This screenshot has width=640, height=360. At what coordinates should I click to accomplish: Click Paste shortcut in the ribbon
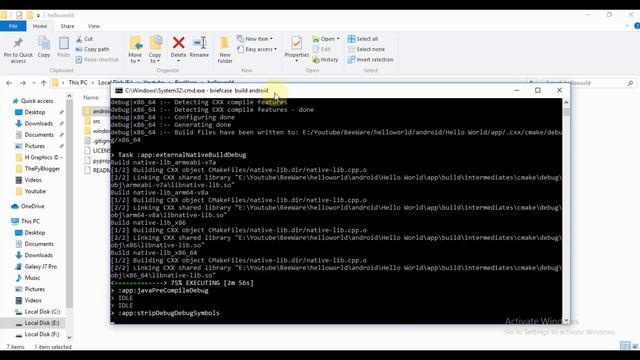(x=97, y=60)
